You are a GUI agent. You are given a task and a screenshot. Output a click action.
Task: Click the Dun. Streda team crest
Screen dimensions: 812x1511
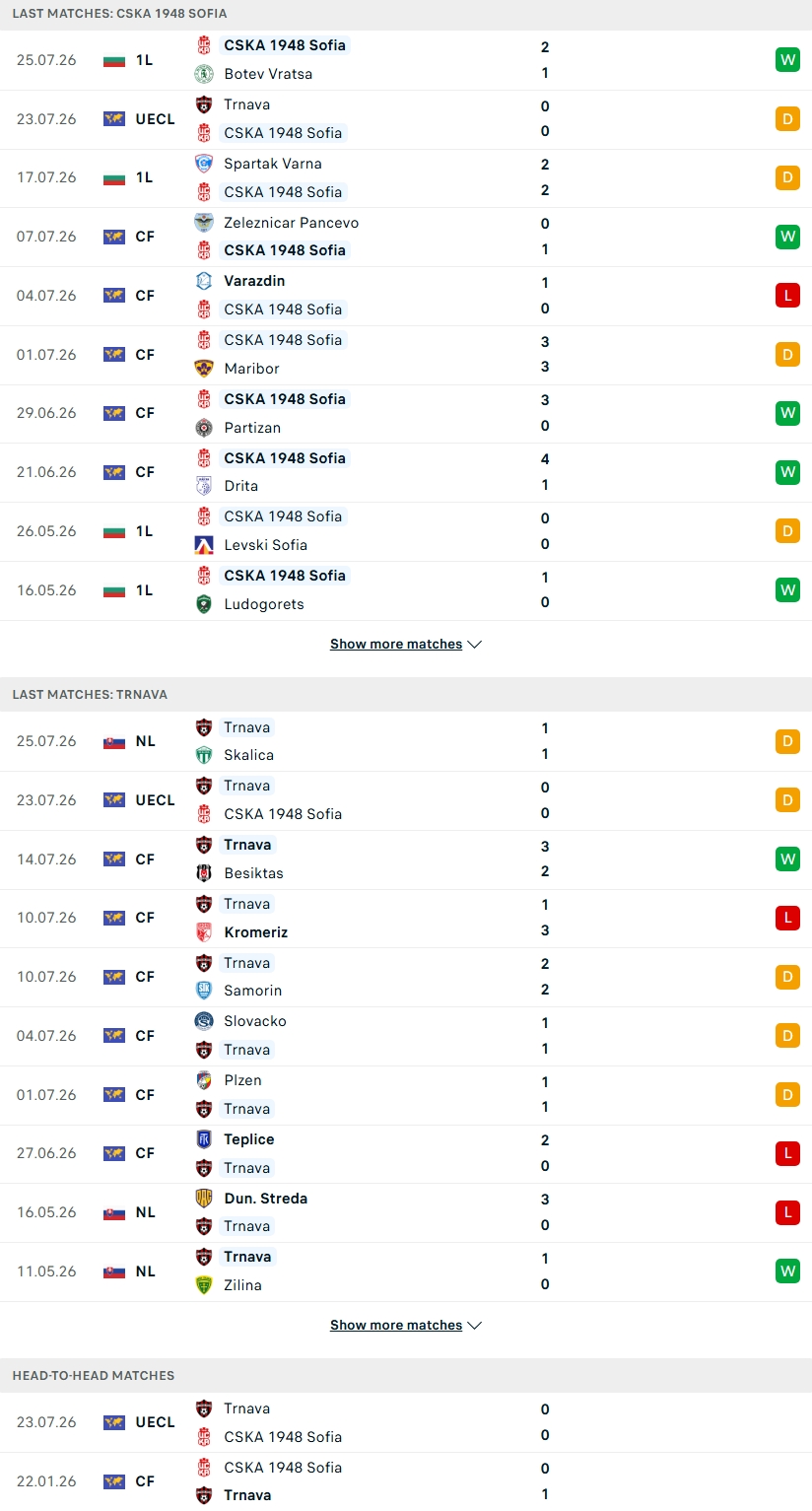click(x=204, y=1199)
